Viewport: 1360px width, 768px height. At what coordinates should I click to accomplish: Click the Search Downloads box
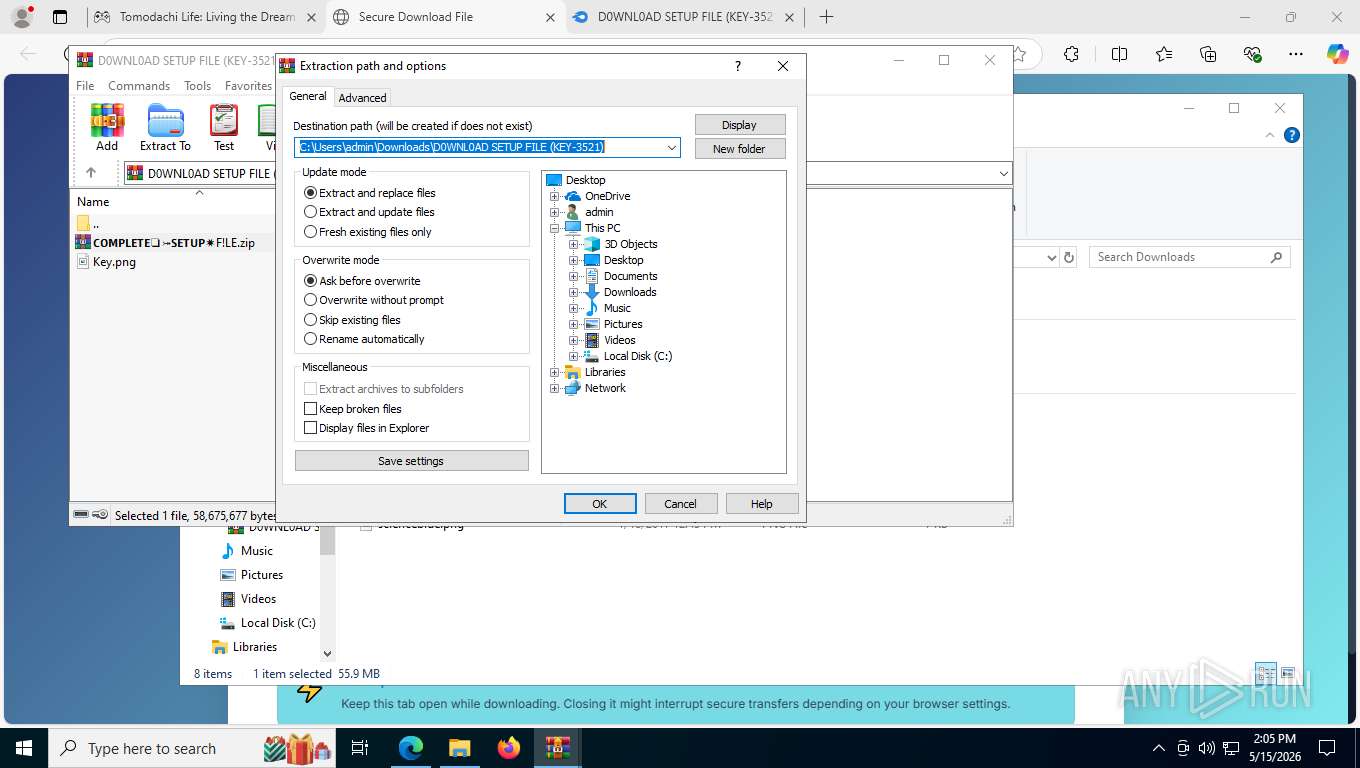[1190, 257]
